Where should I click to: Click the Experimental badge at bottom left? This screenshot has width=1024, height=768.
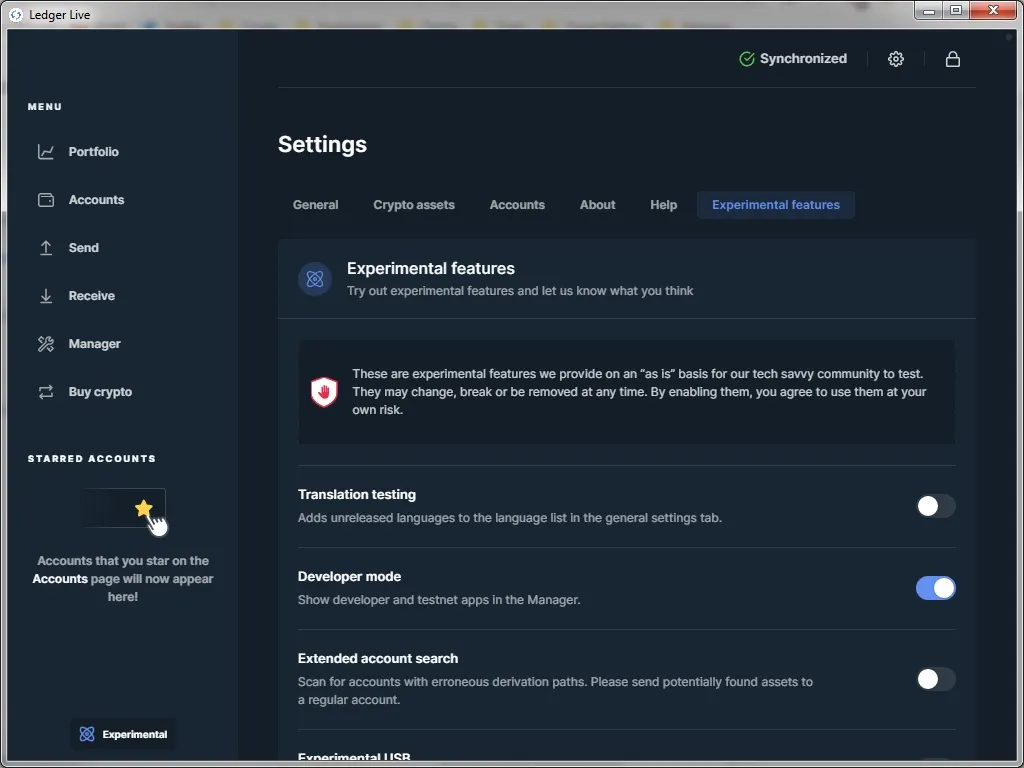click(x=122, y=733)
